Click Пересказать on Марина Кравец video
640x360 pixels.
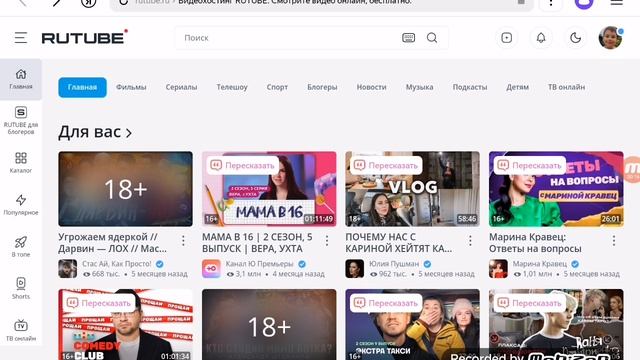(530, 165)
